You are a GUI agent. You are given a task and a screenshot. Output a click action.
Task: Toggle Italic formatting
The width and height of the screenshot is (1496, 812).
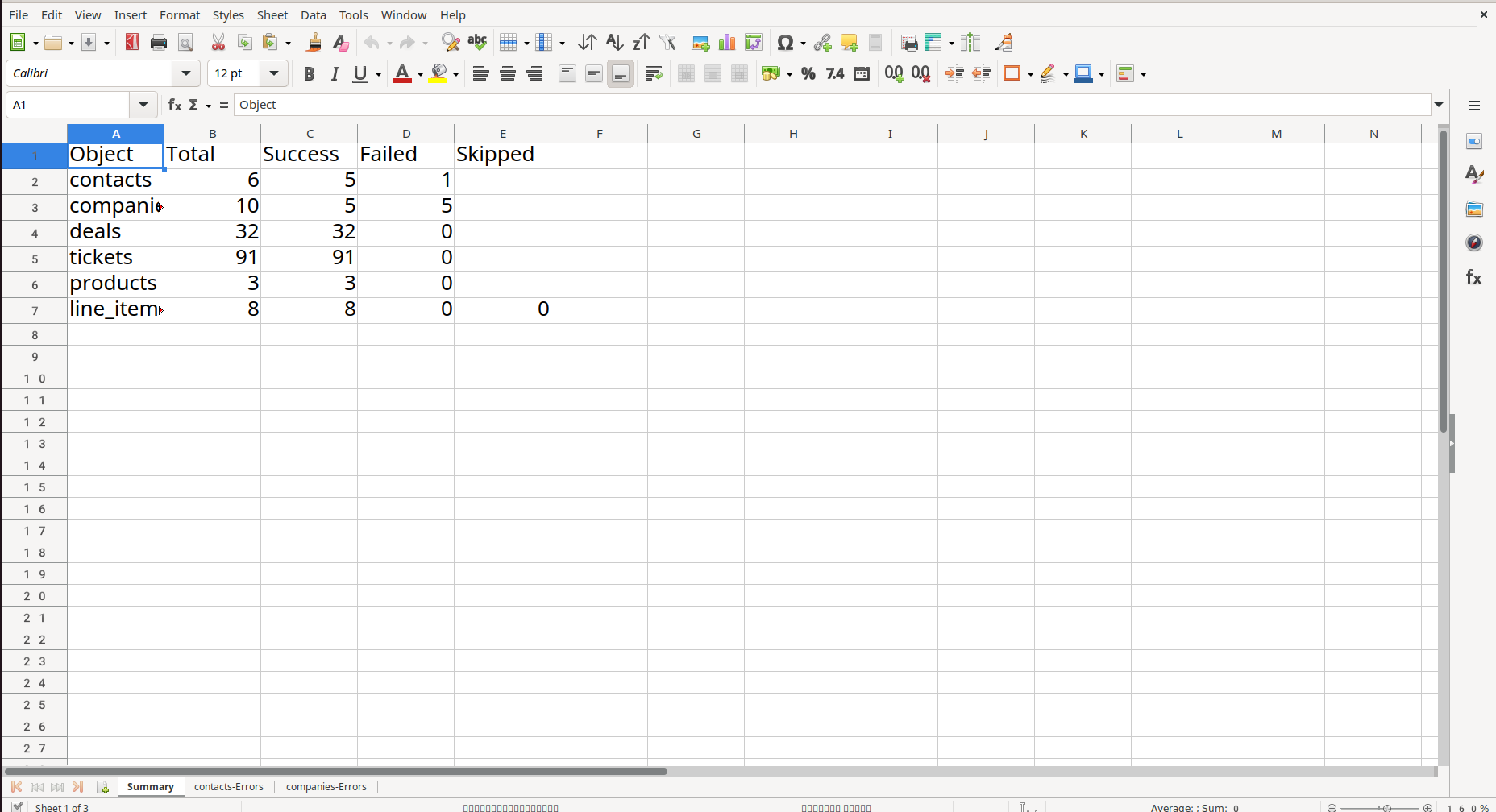point(335,74)
